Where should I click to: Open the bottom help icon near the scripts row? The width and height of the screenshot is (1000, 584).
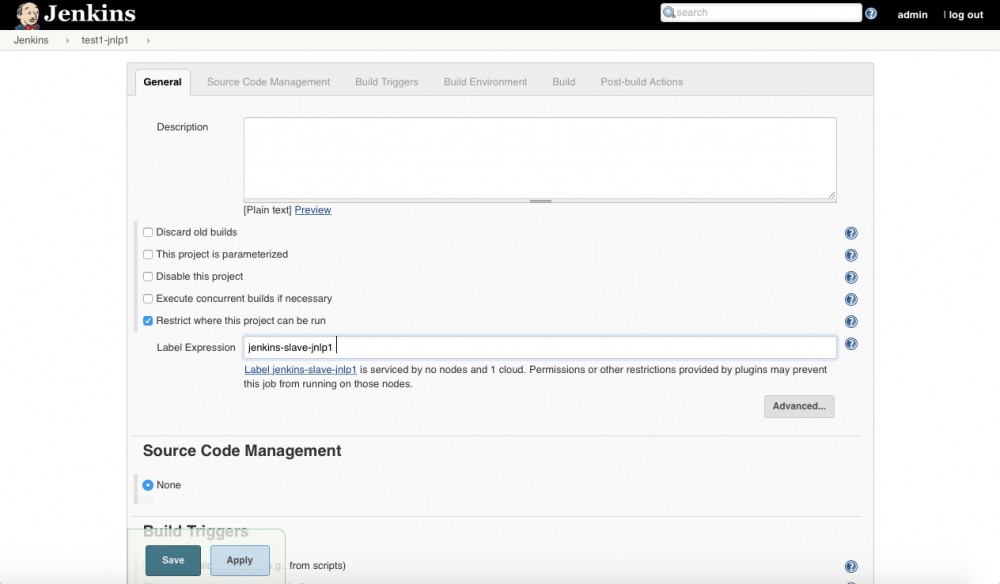pyautogui.click(x=851, y=565)
